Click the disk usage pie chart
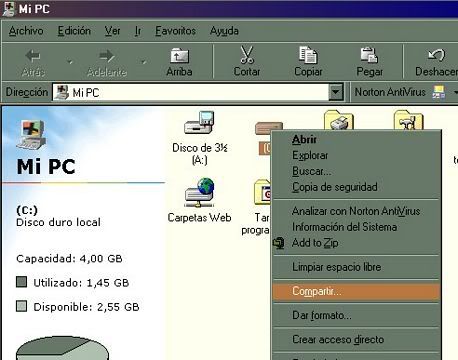Viewport: 458px width, 360px height. [62, 348]
